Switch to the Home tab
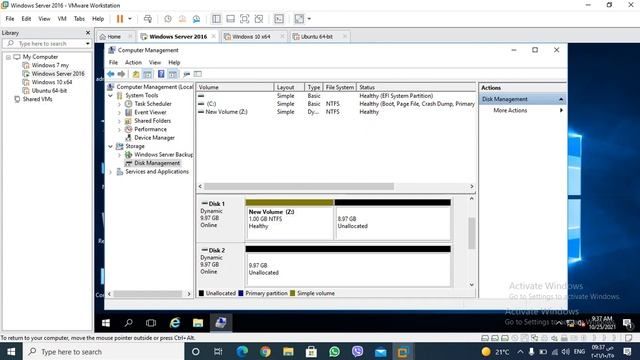 [x=114, y=37]
